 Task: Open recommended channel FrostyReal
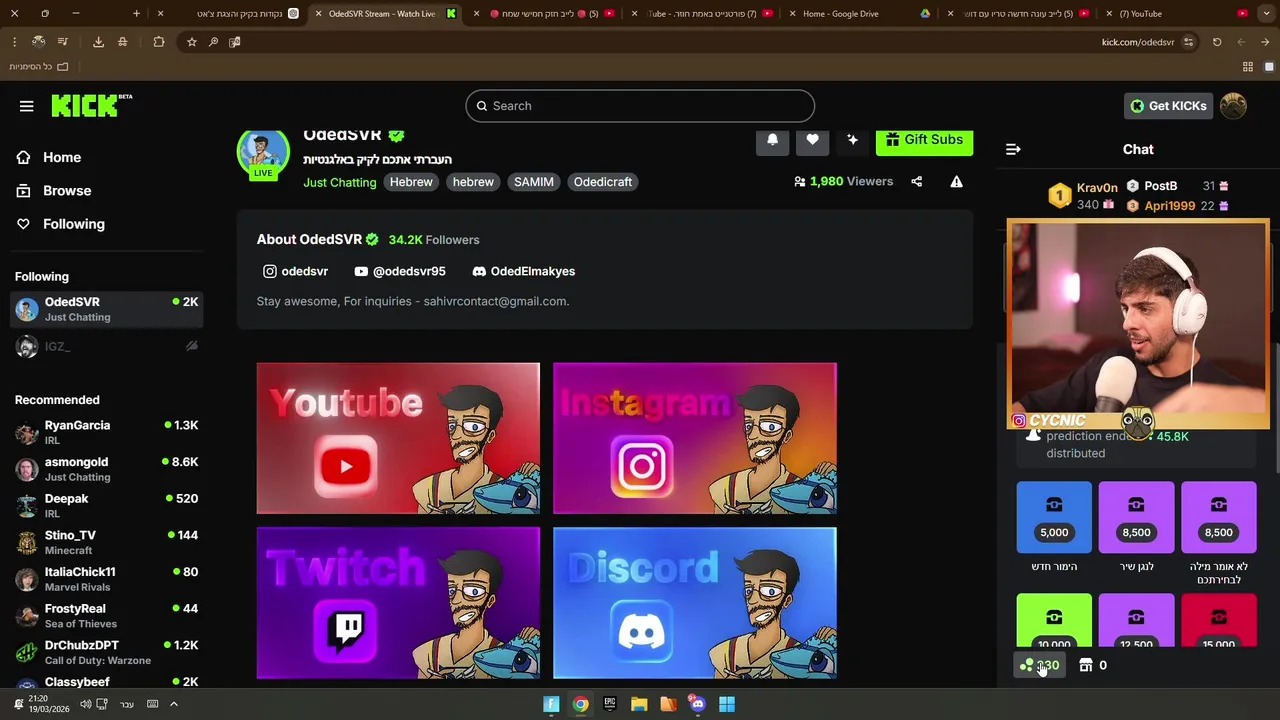pyautogui.click(x=107, y=615)
